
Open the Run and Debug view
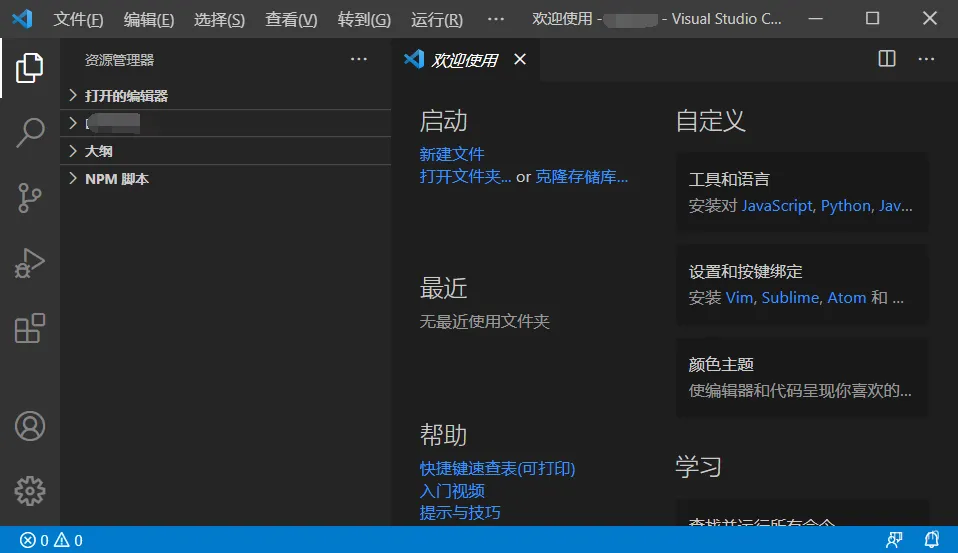[x=29, y=263]
